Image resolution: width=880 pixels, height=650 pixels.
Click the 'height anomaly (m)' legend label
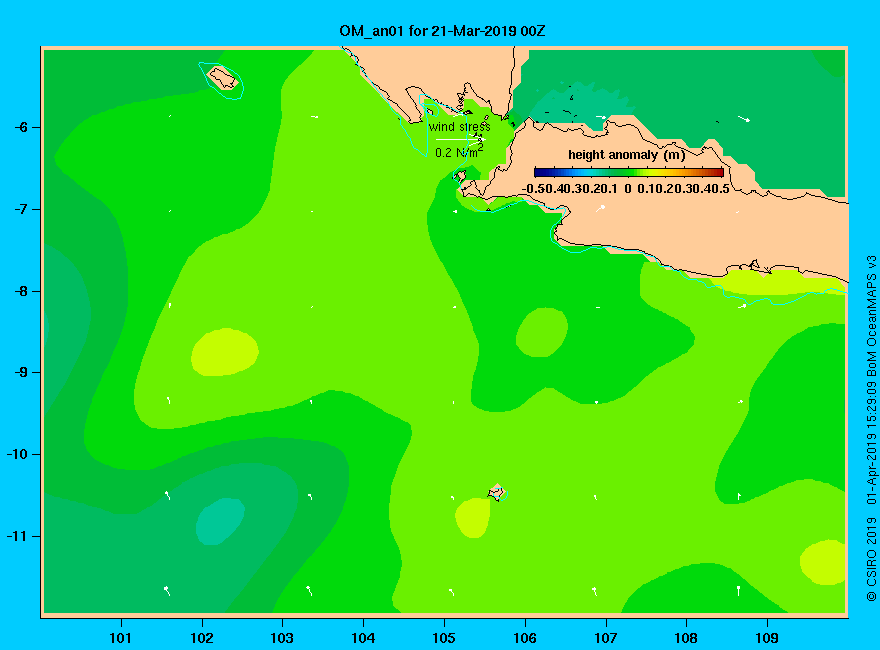626,155
